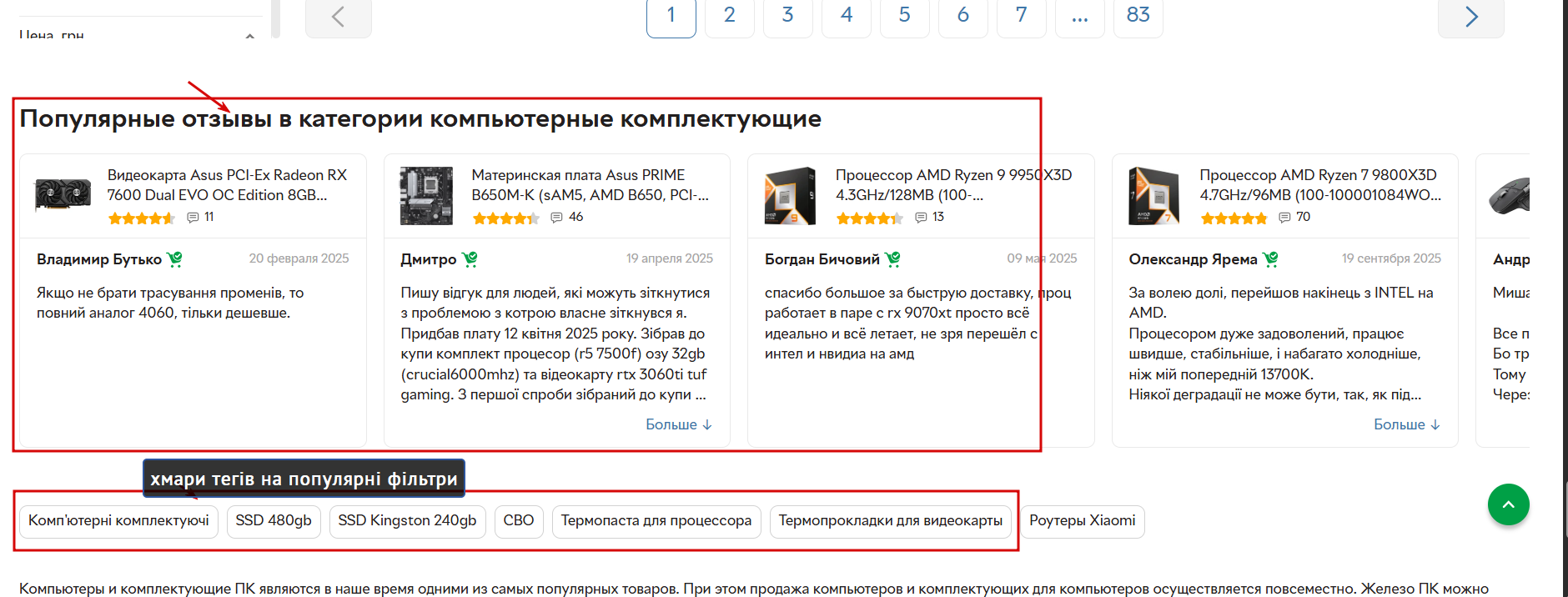Viewport: 1568px width, 597px height.
Task: Click star rating of Ryzen 9 9950X3D
Action: (x=869, y=218)
